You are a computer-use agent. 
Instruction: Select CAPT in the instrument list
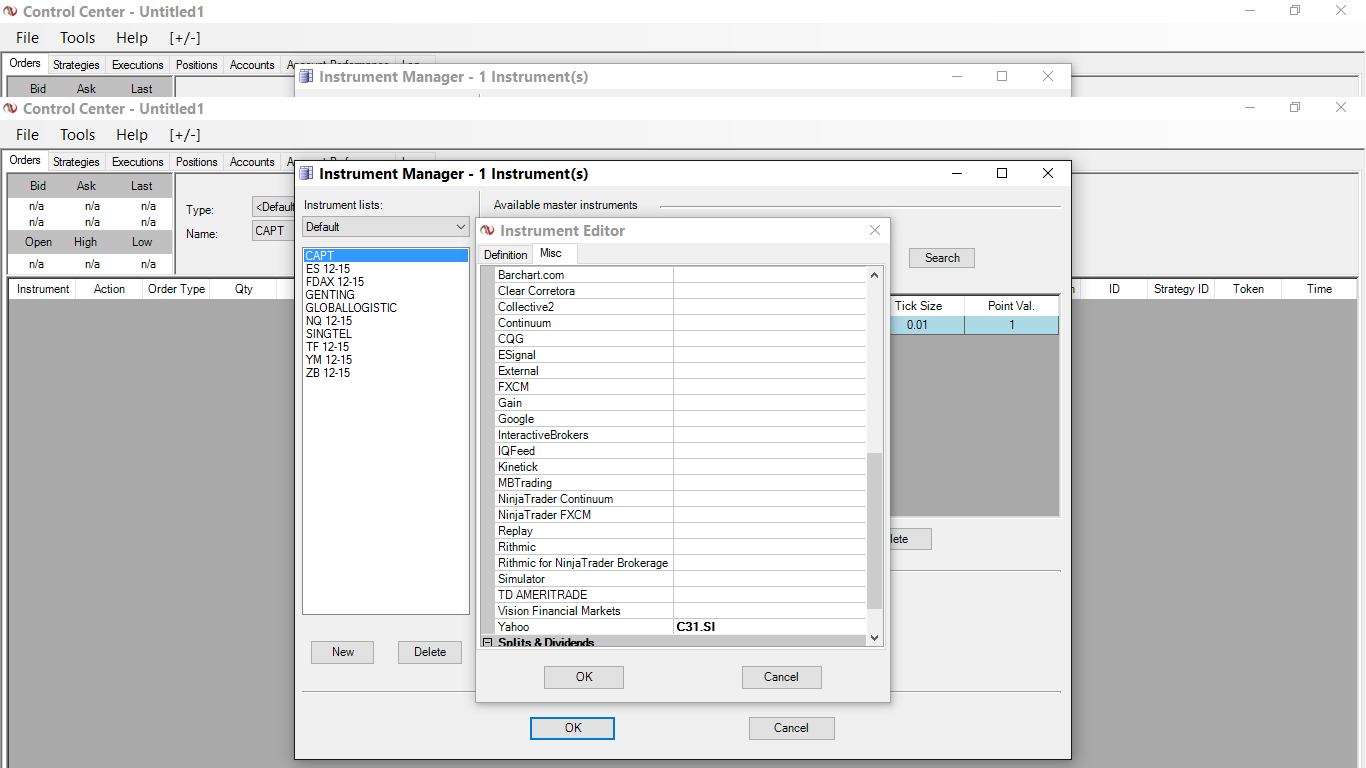point(386,256)
